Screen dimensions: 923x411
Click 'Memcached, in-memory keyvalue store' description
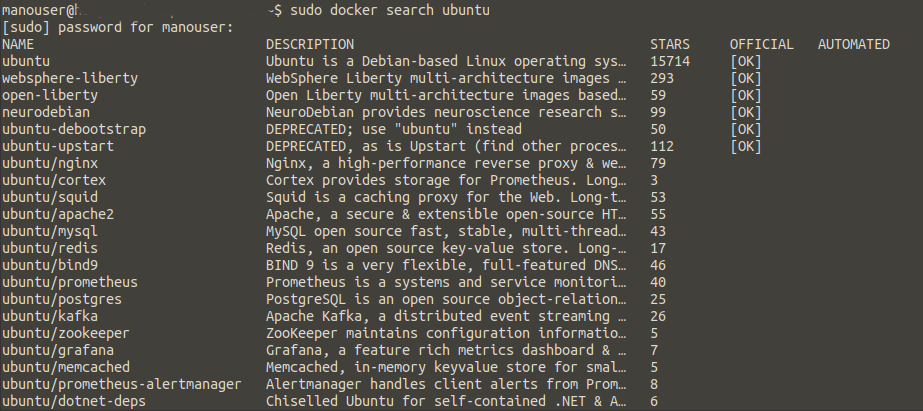point(446,367)
